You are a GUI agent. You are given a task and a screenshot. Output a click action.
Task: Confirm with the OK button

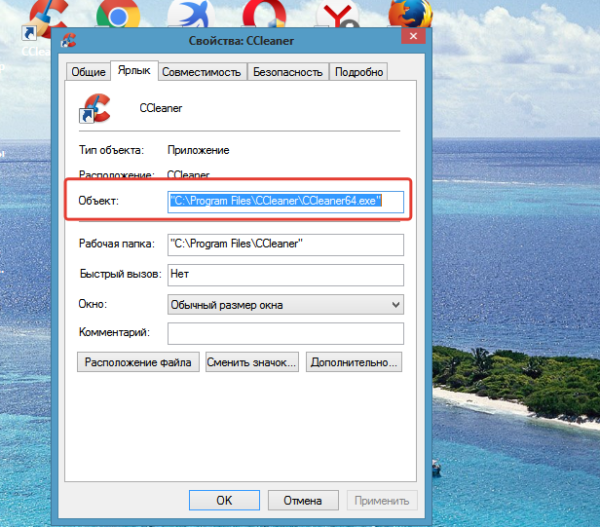pos(224,500)
